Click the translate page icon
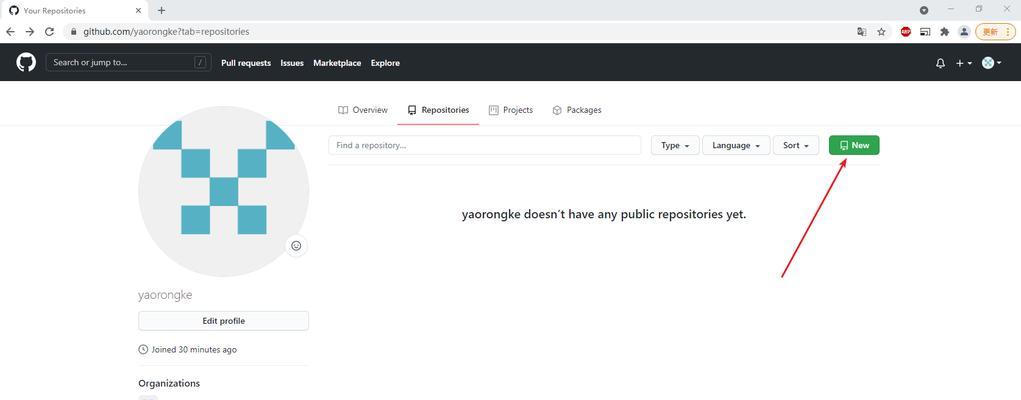 click(861, 31)
